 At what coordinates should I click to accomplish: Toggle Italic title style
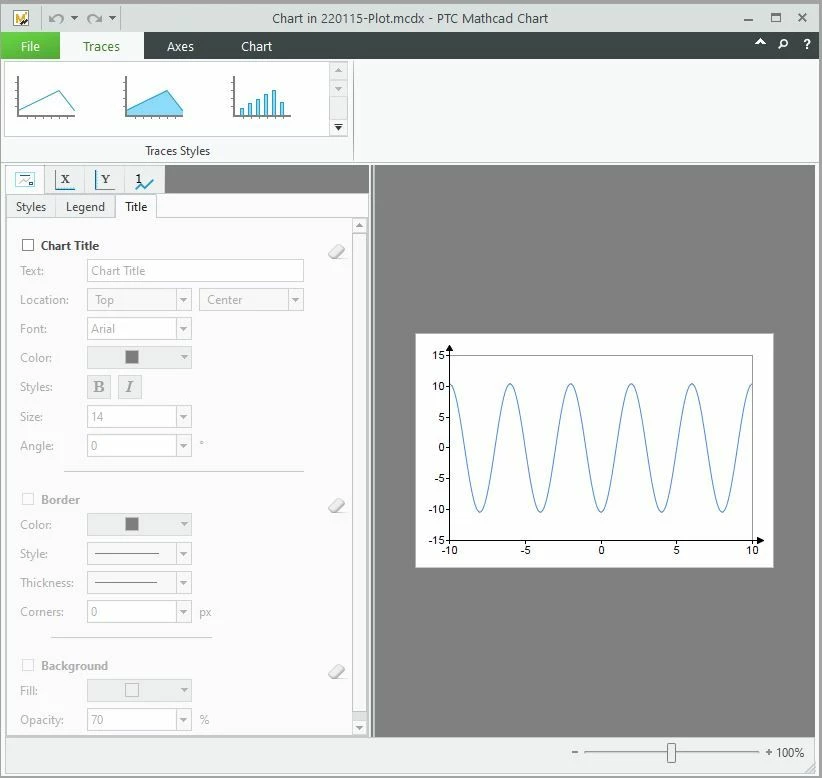[129, 387]
